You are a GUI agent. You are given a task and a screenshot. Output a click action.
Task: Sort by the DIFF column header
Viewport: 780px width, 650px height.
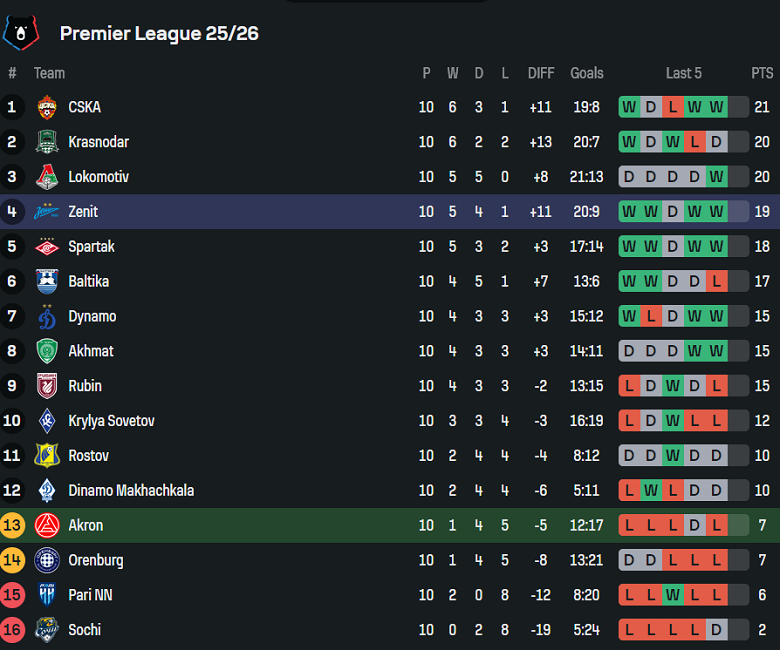coord(540,73)
